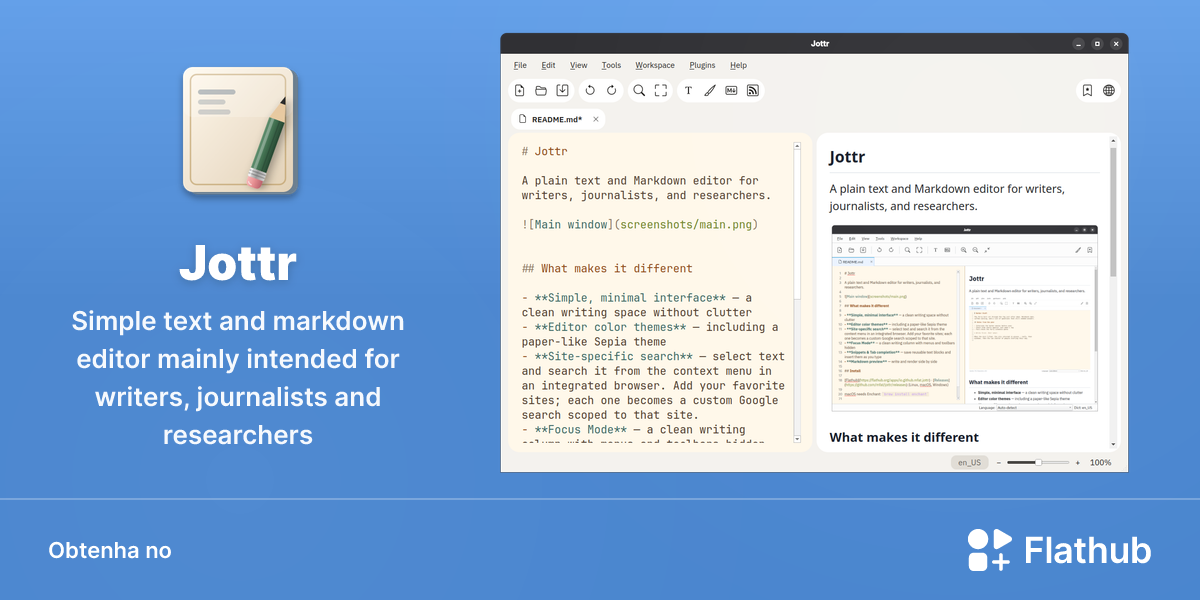Open the View menu
1200x600 pixels.
point(579,65)
